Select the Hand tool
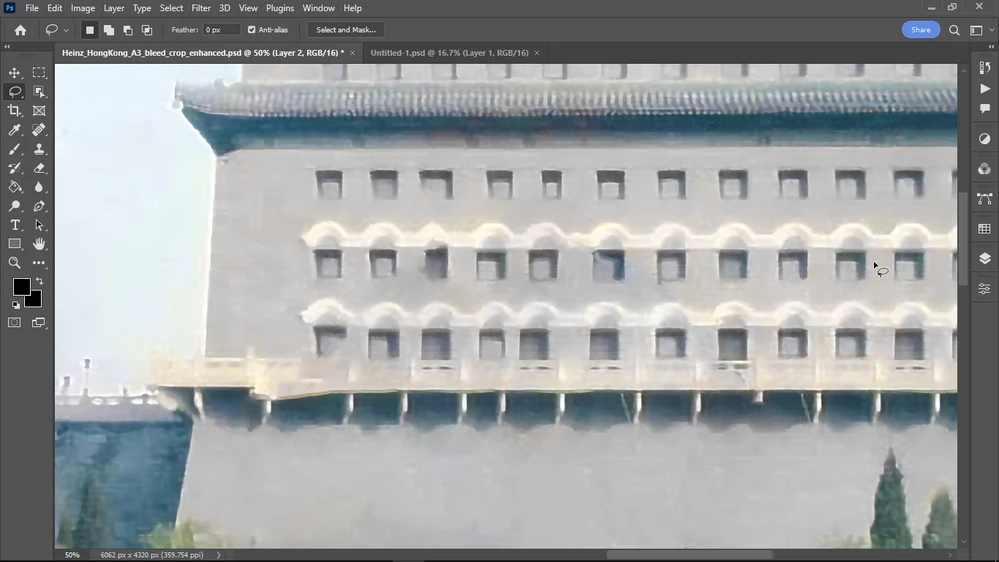999x562 pixels. 39,244
